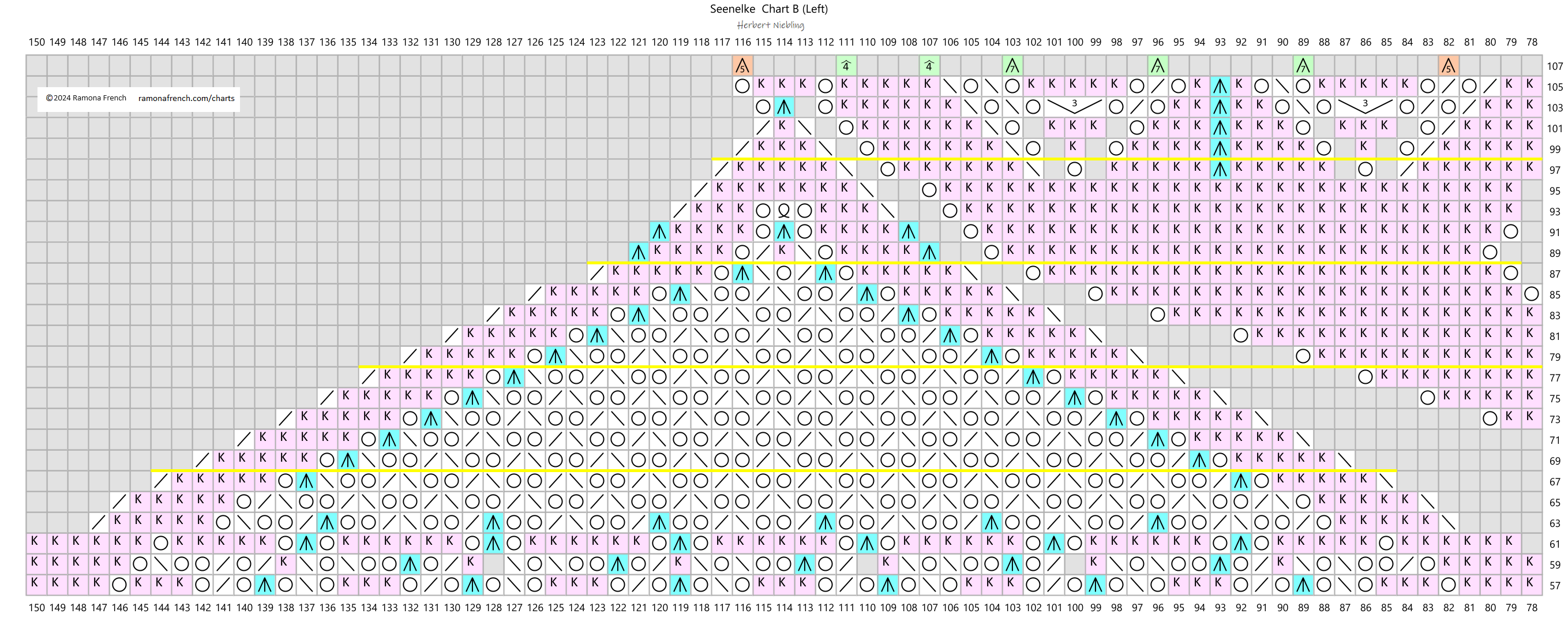
Task: Click the Seenelke Chart B (Left) title
Action: point(768,9)
